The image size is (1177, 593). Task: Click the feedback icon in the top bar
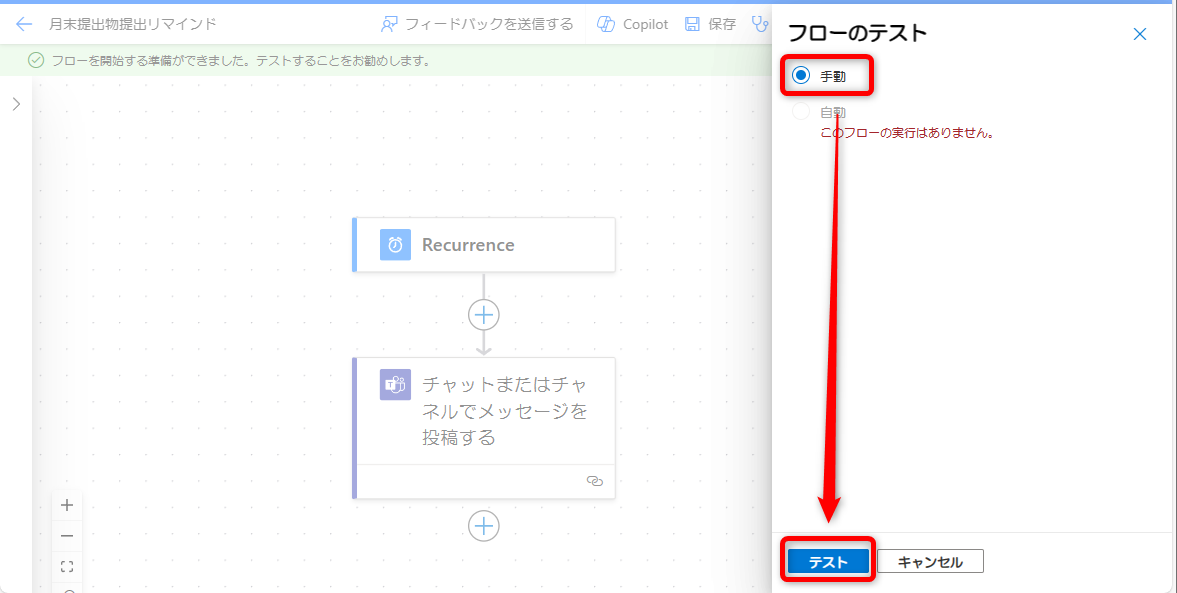click(x=389, y=24)
